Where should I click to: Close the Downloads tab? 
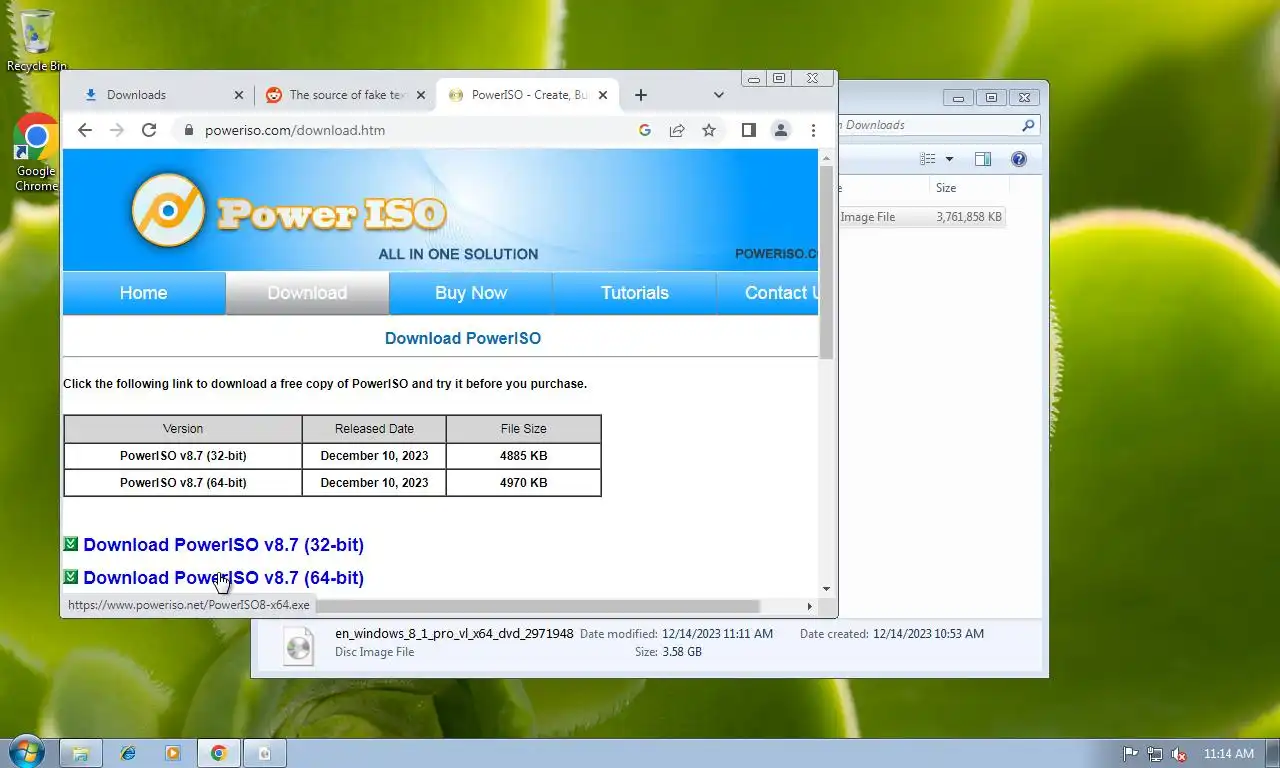point(238,95)
